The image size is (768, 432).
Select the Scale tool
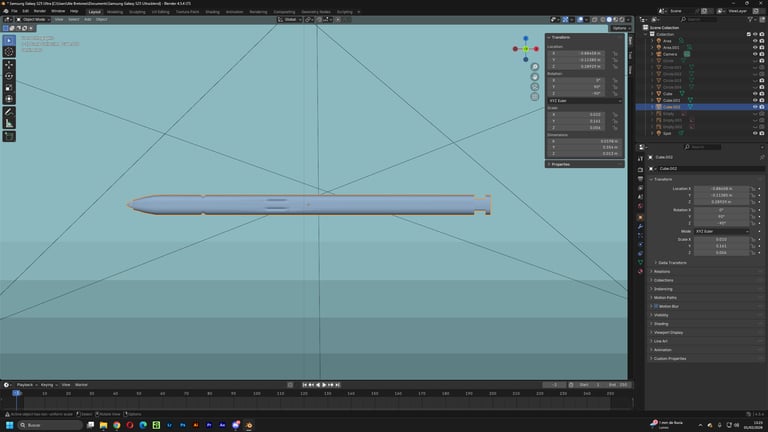click(x=9, y=88)
